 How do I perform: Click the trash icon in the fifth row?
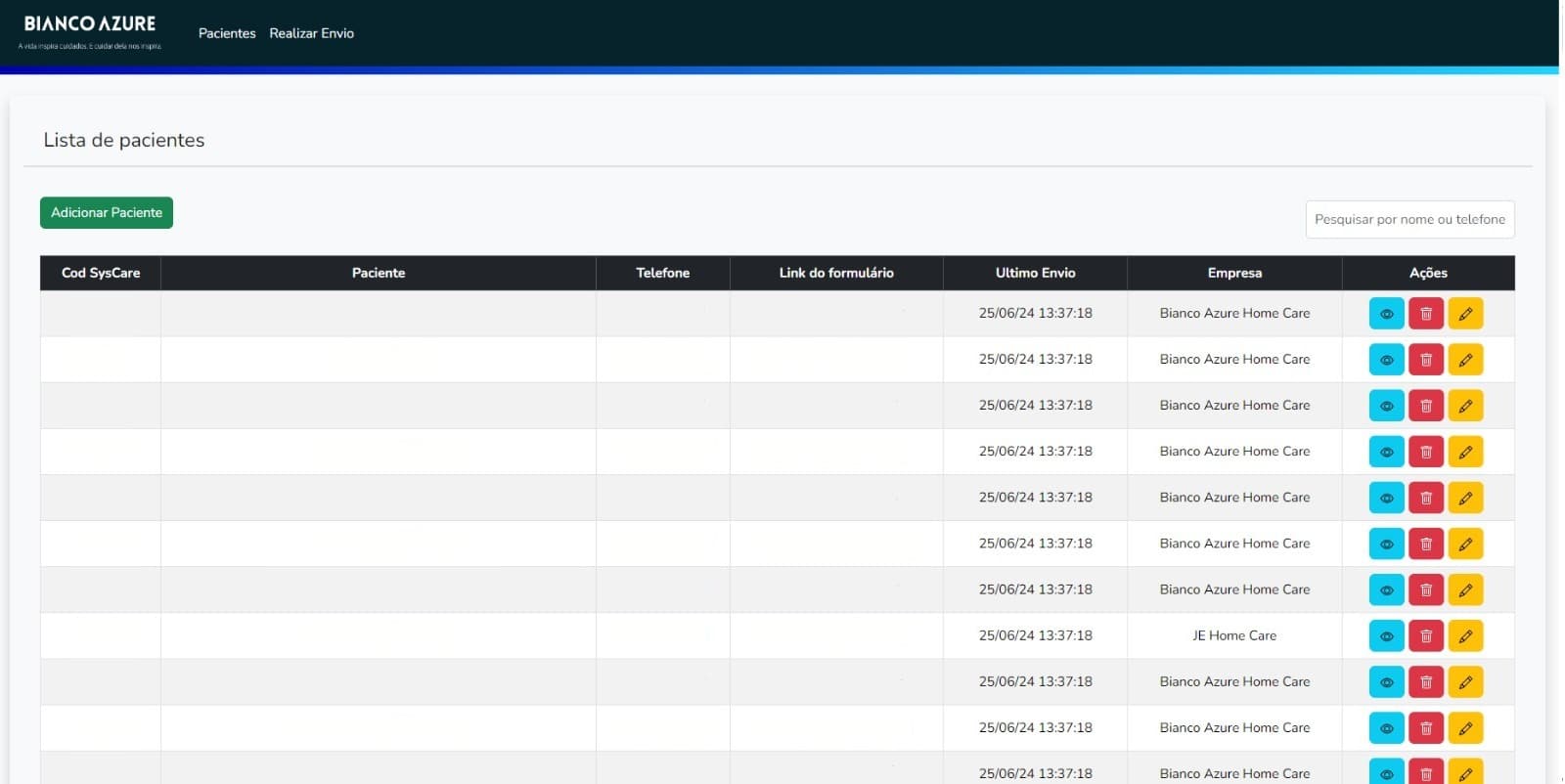[1426, 498]
